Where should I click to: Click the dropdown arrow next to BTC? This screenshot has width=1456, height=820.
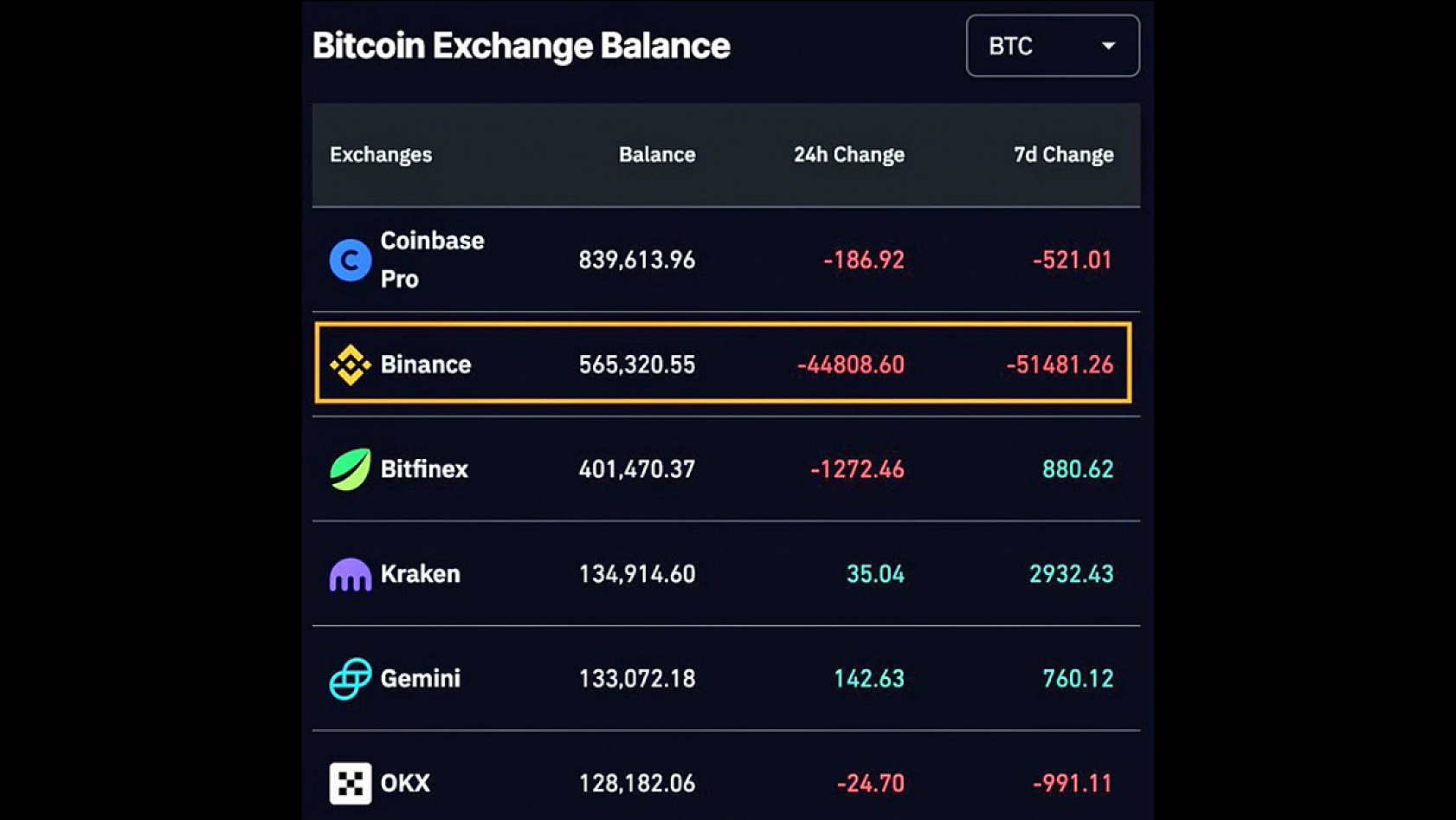(1109, 46)
